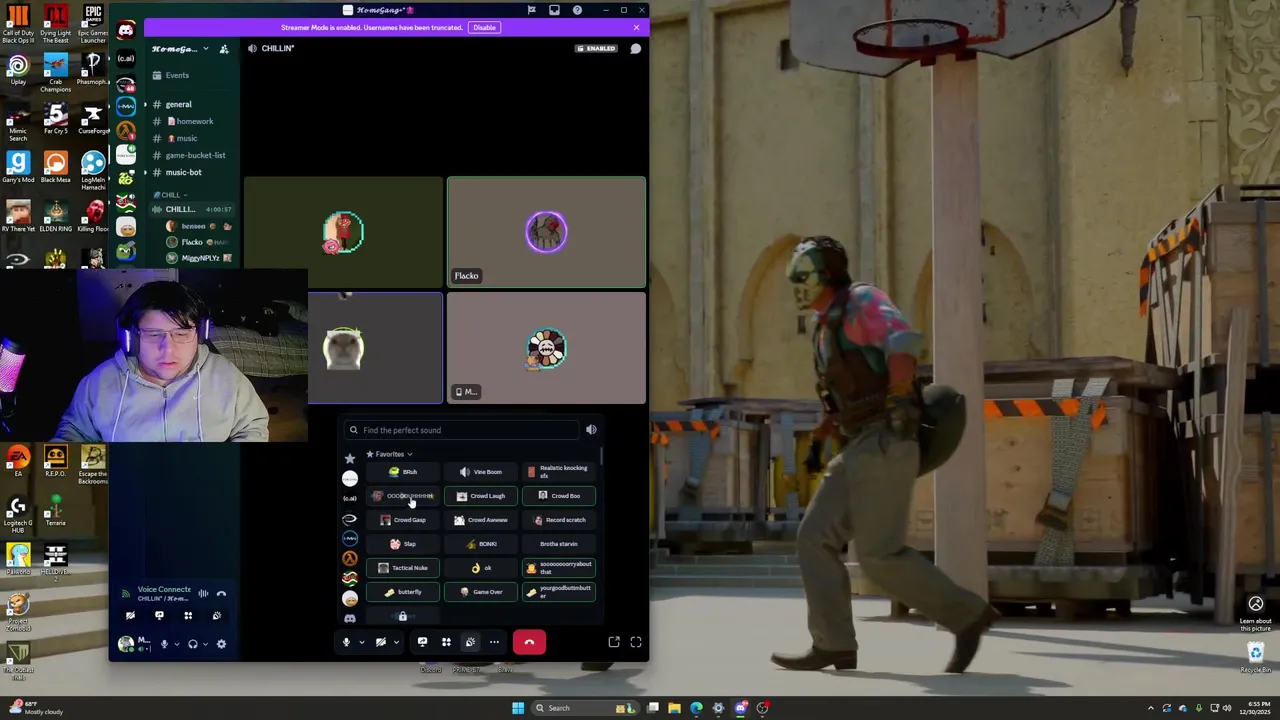Play the Crowd Laugh sound
This screenshot has width=1280, height=720.
[481, 496]
